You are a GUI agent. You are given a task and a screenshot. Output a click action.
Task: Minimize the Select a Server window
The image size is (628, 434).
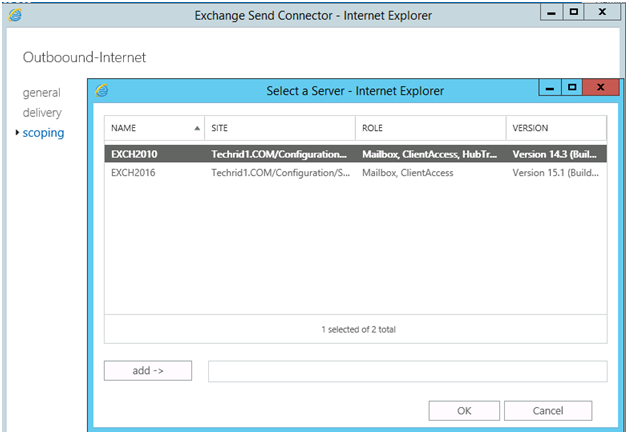[x=550, y=87]
